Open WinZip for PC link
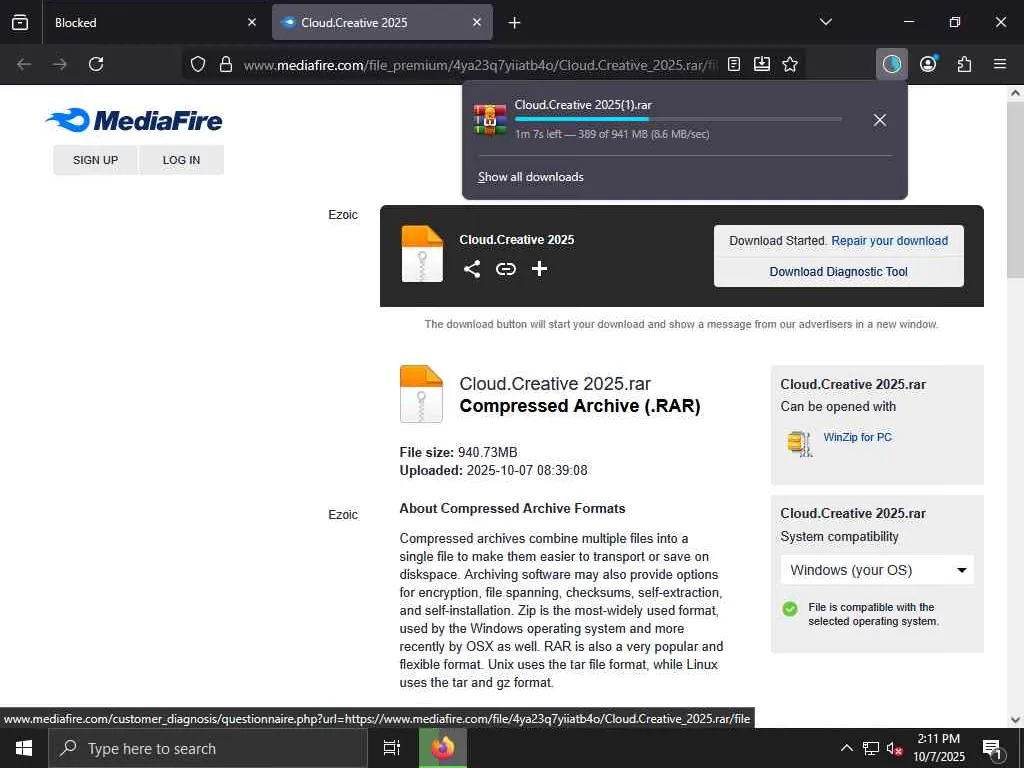1024x768 pixels. point(857,437)
